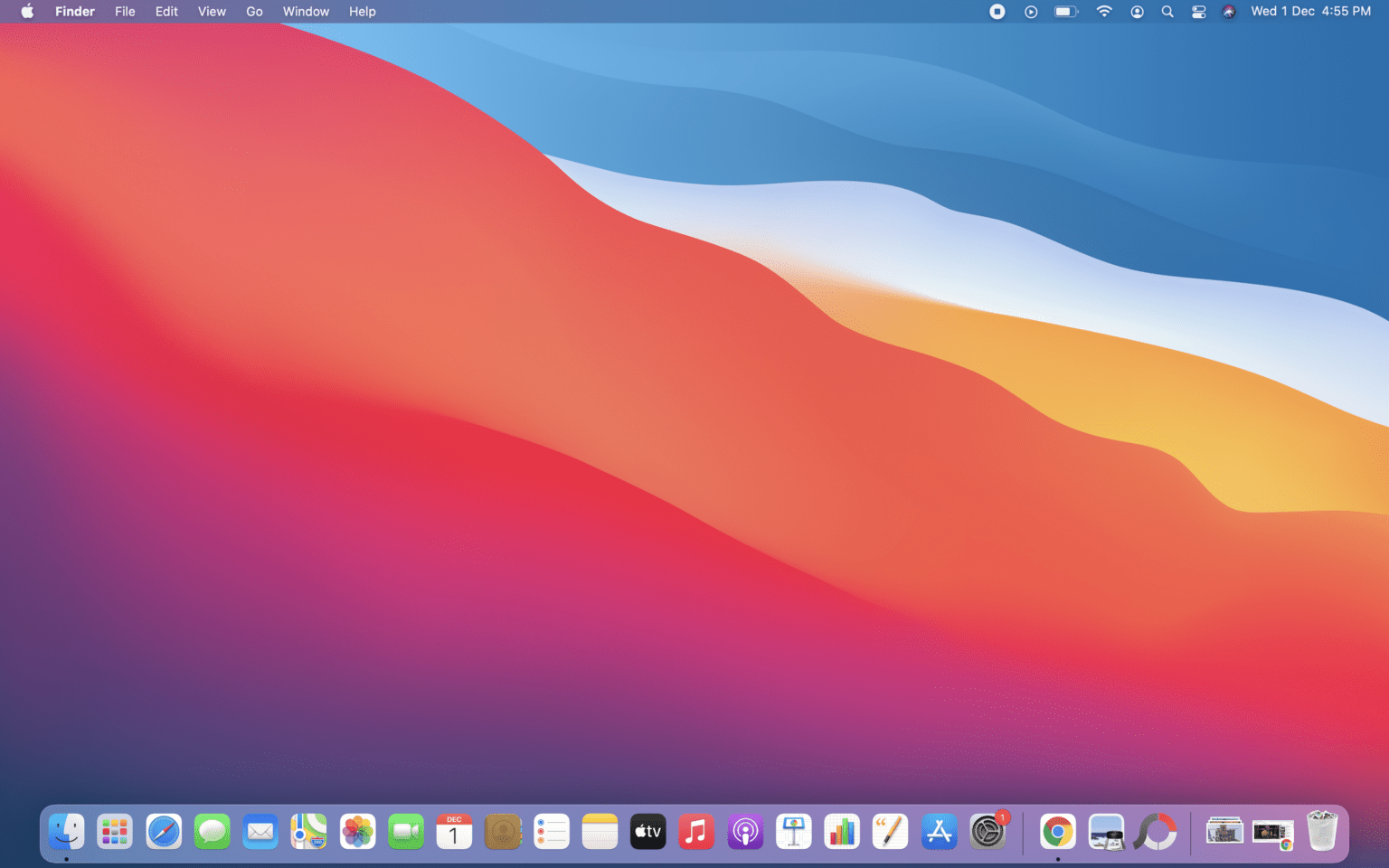Launch the Music app
Viewport: 1389px width, 868px height.
[x=696, y=831]
